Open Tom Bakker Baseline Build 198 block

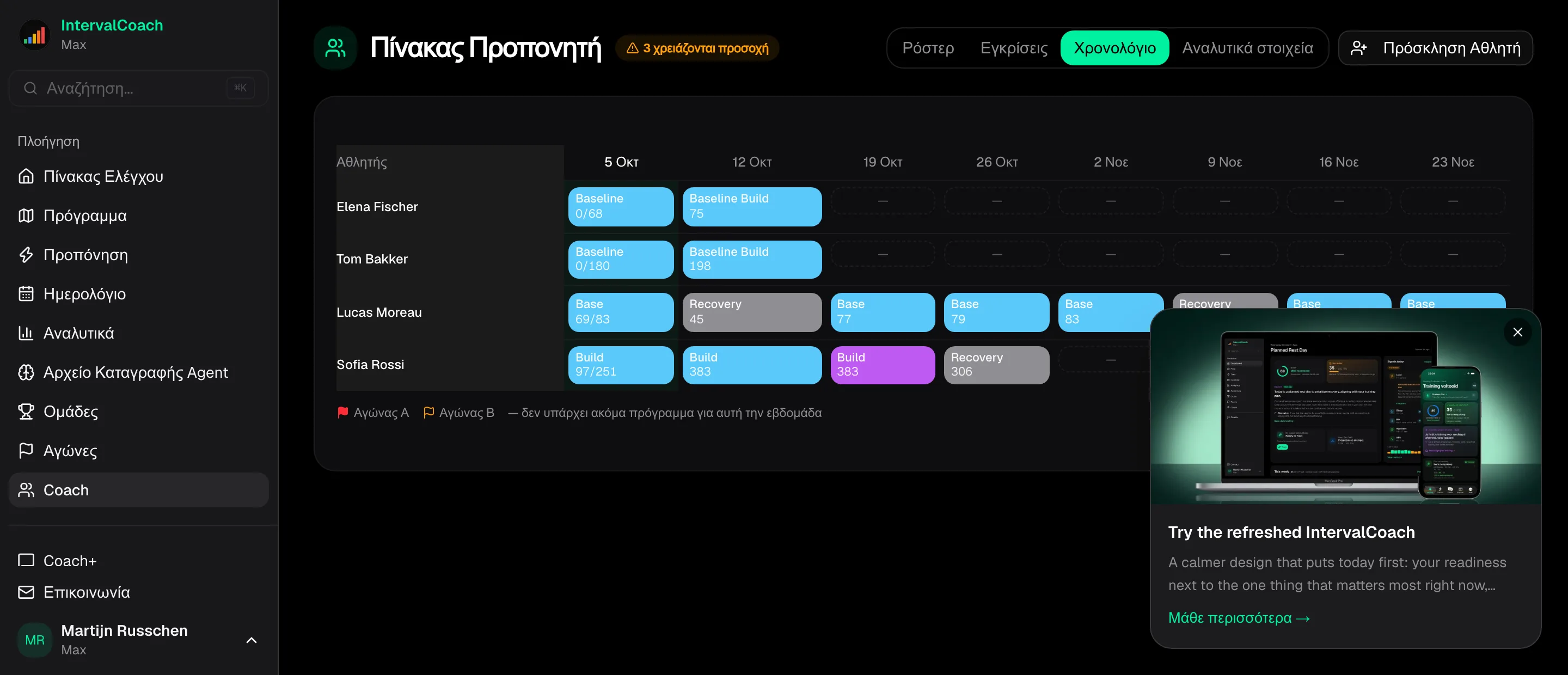tap(751, 259)
